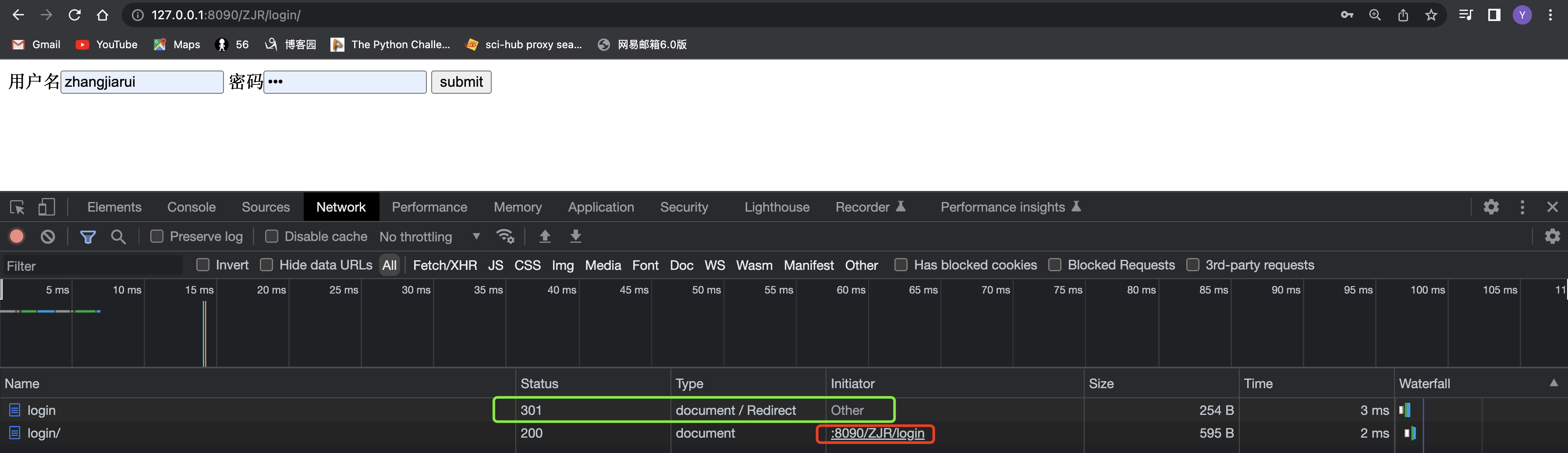Share this page using the share icon
Viewport: 1568px width, 453px height.
1403,15
